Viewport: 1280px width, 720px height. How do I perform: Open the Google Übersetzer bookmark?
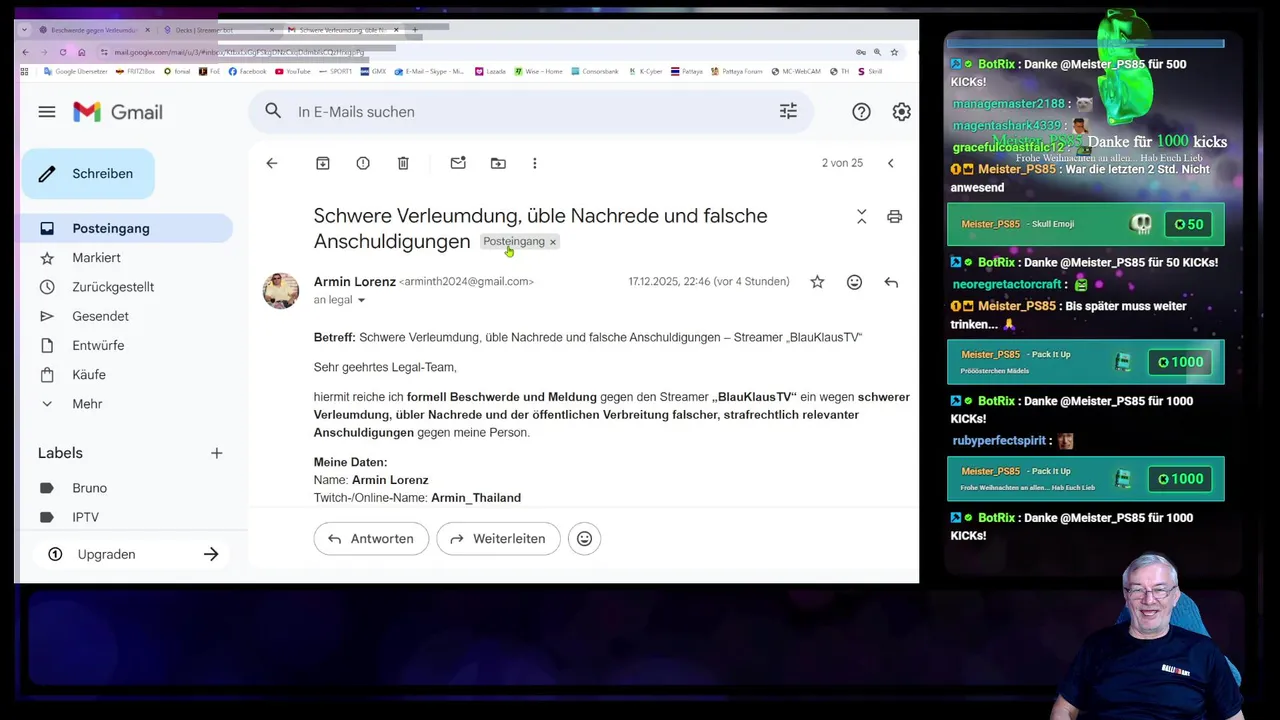75,72
